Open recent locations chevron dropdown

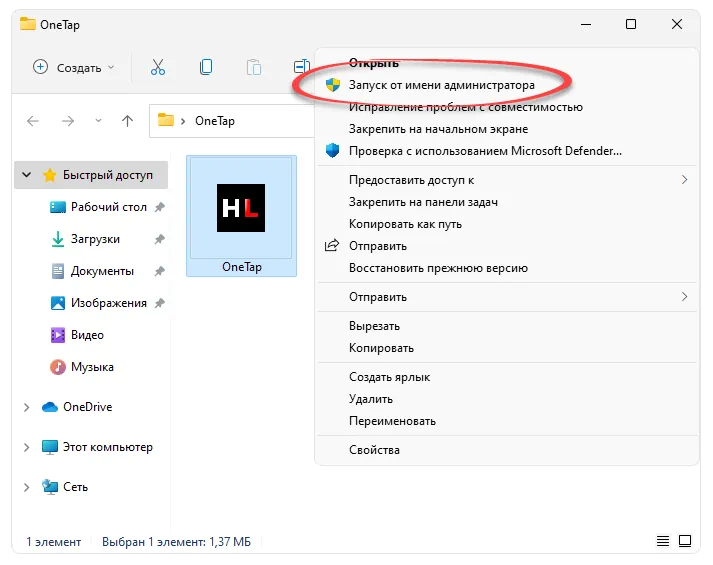coord(98,121)
